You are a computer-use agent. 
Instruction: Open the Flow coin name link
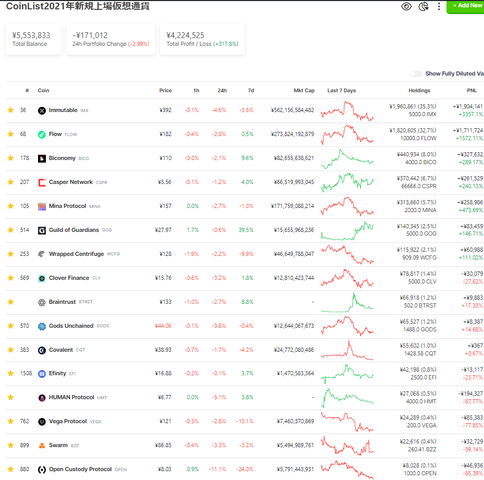(55, 134)
